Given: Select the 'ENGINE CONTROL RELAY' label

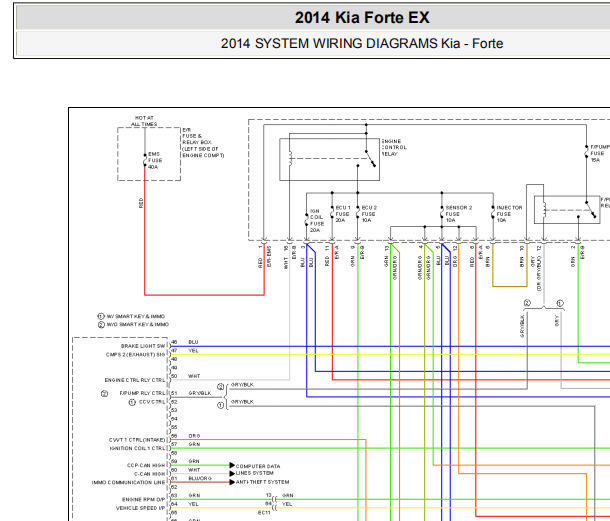Looking at the screenshot, I should click(394, 147).
